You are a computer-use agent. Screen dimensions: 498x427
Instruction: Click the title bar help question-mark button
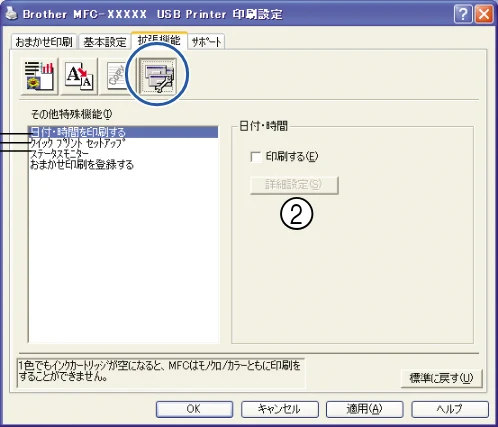(x=463, y=14)
